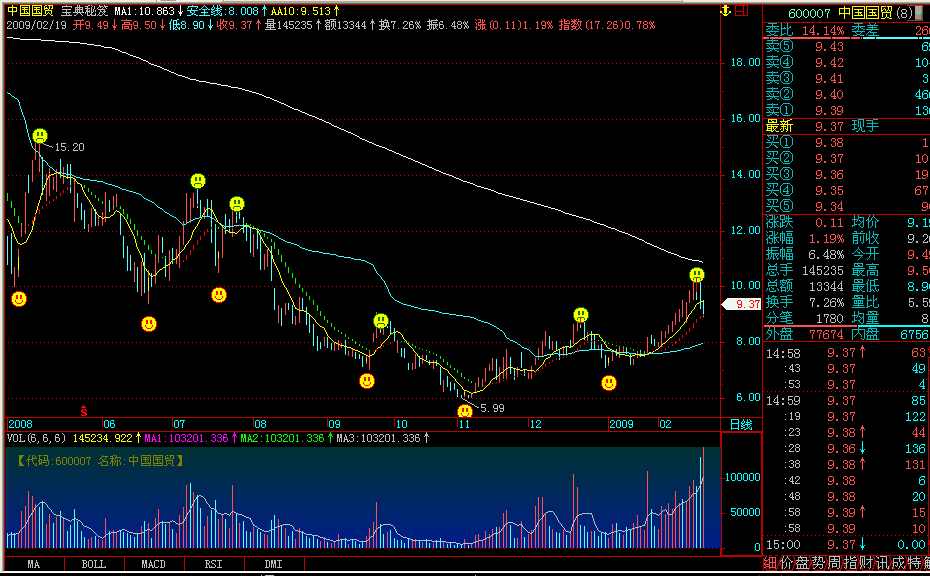Click the smiley marker next to the 5.99 low

tap(465, 410)
